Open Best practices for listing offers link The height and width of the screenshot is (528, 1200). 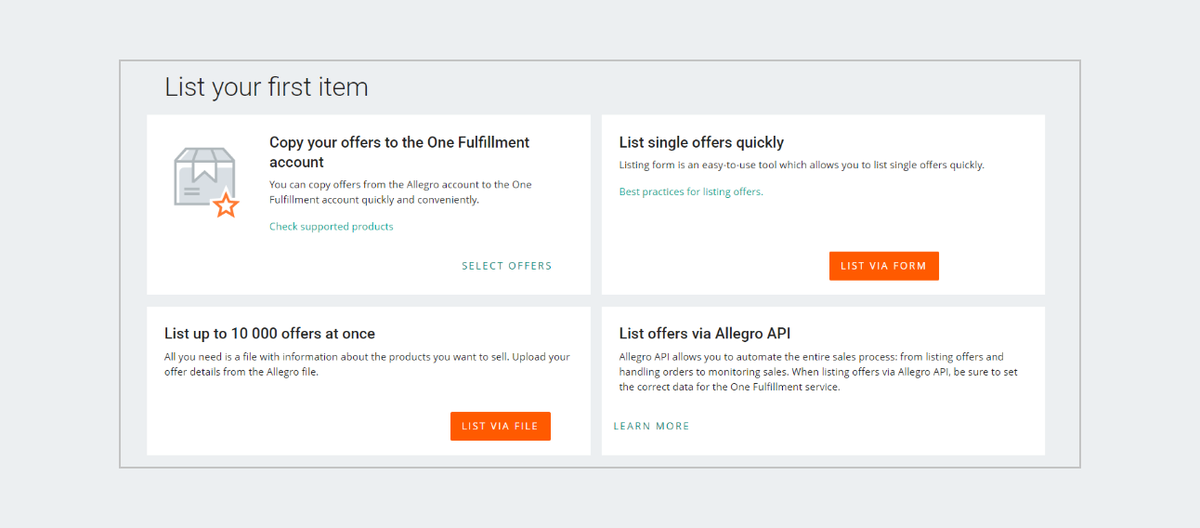click(x=691, y=191)
